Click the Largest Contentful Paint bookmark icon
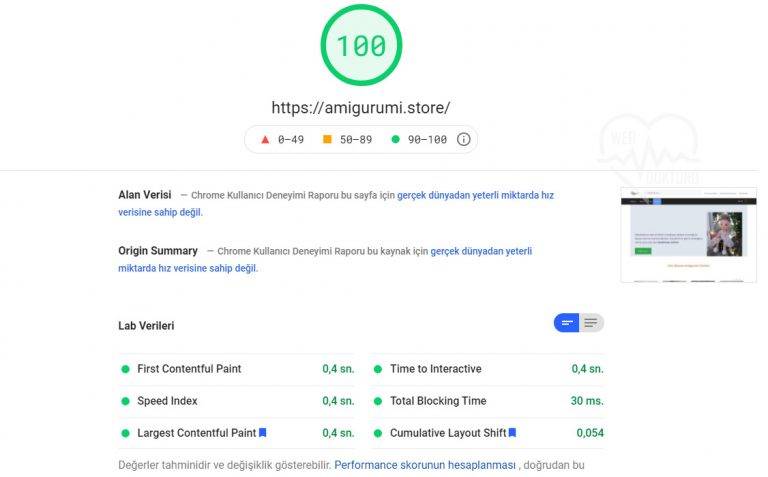 (263, 432)
